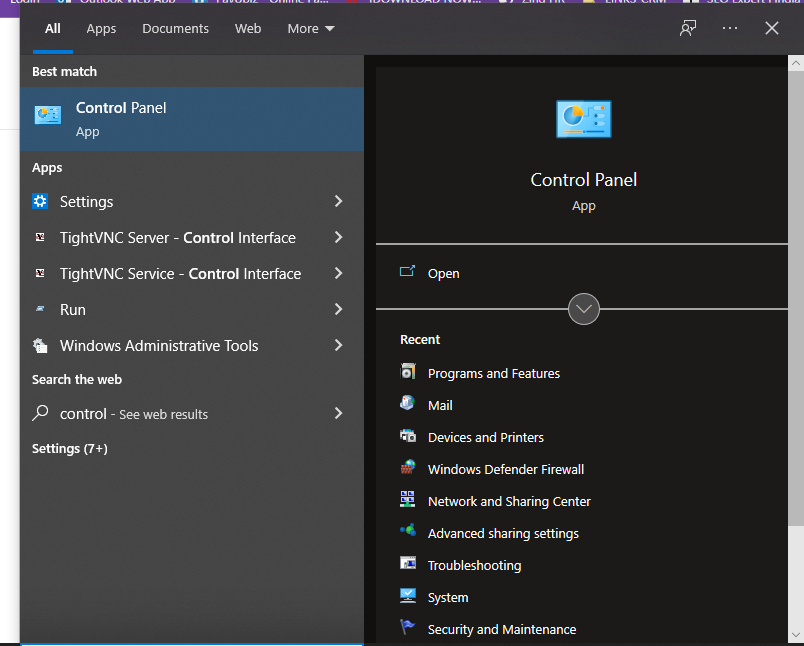Open the More filter dropdown
The image size is (804, 646).
coord(311,29)
